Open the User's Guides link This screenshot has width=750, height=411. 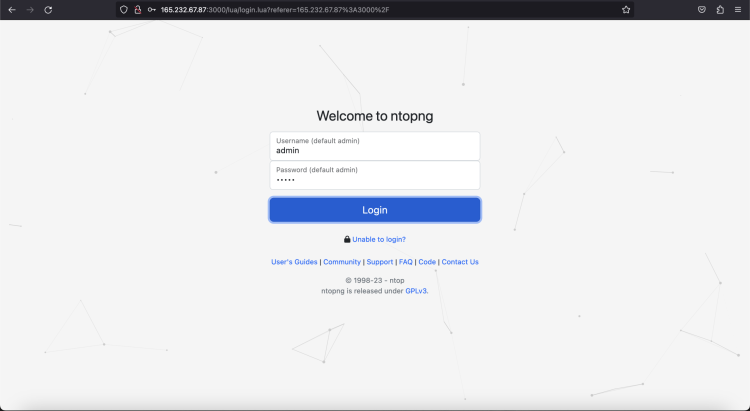[294, 262]
